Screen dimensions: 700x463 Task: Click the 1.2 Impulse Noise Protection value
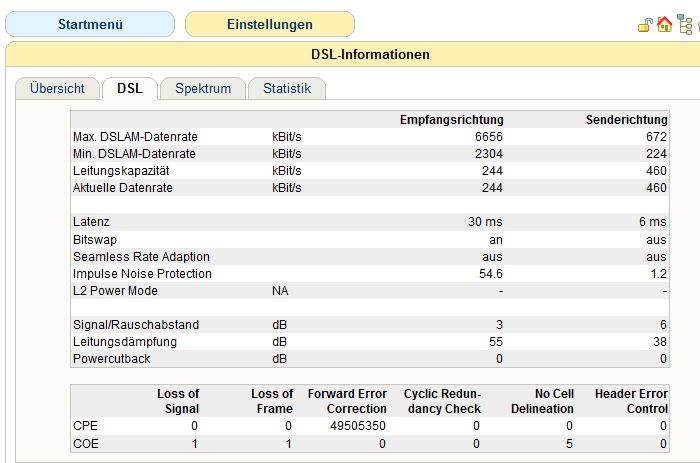tap(658, 274)
